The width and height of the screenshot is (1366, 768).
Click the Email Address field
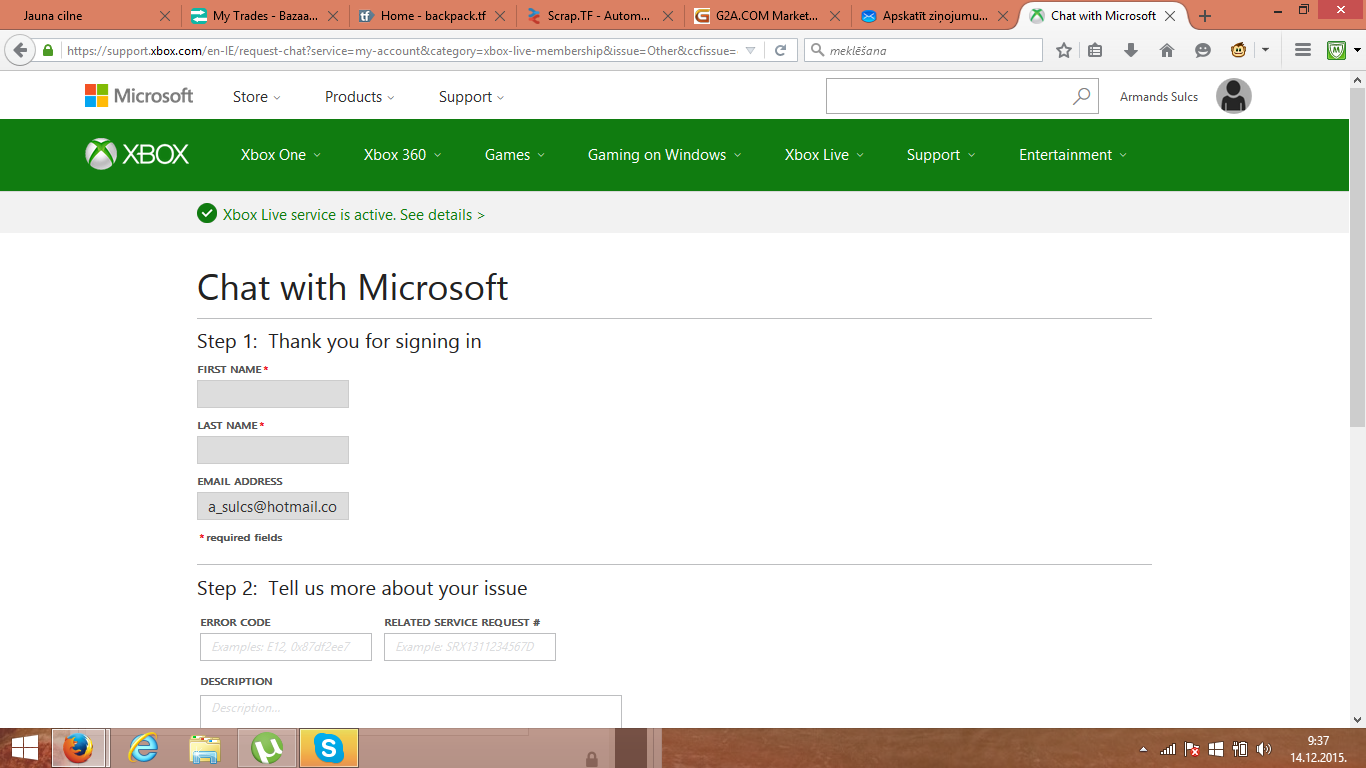click(x=273, y=506)
